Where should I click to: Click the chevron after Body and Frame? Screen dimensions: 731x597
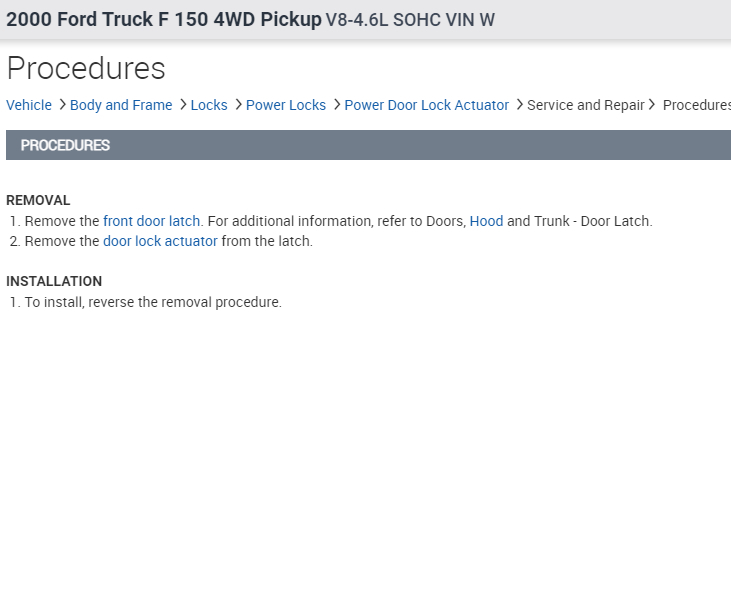pyautogui.click(x=183, y=104)
